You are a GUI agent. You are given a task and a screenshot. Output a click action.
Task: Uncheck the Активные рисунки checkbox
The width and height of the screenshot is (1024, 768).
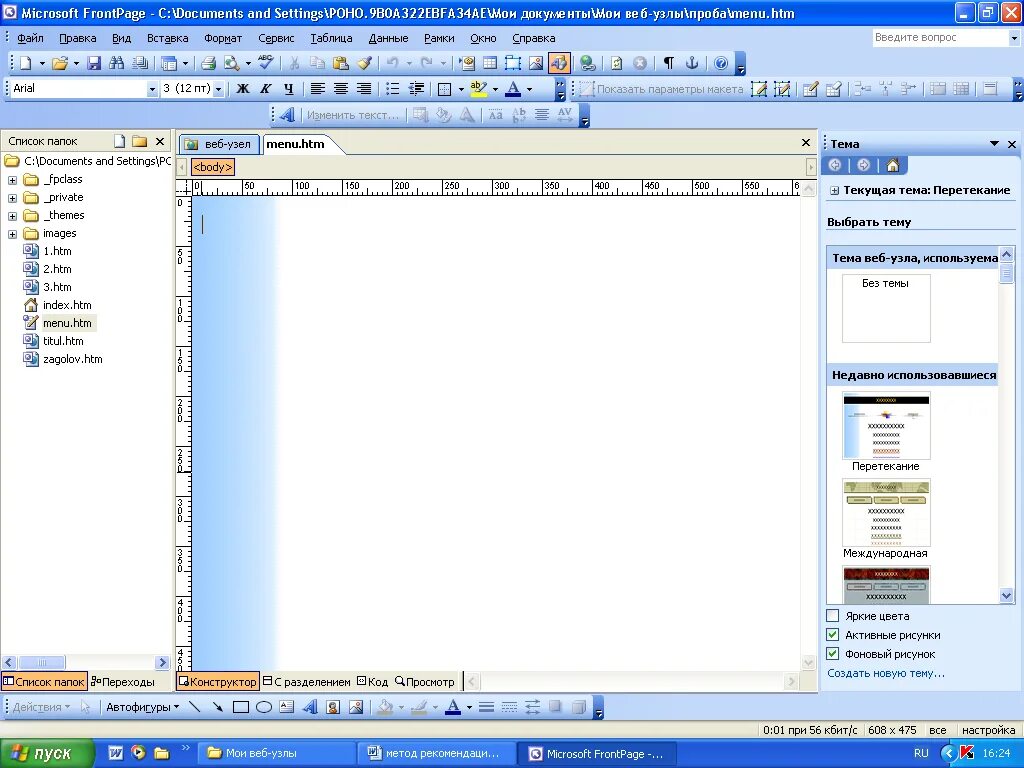click(x=833, y=635)
